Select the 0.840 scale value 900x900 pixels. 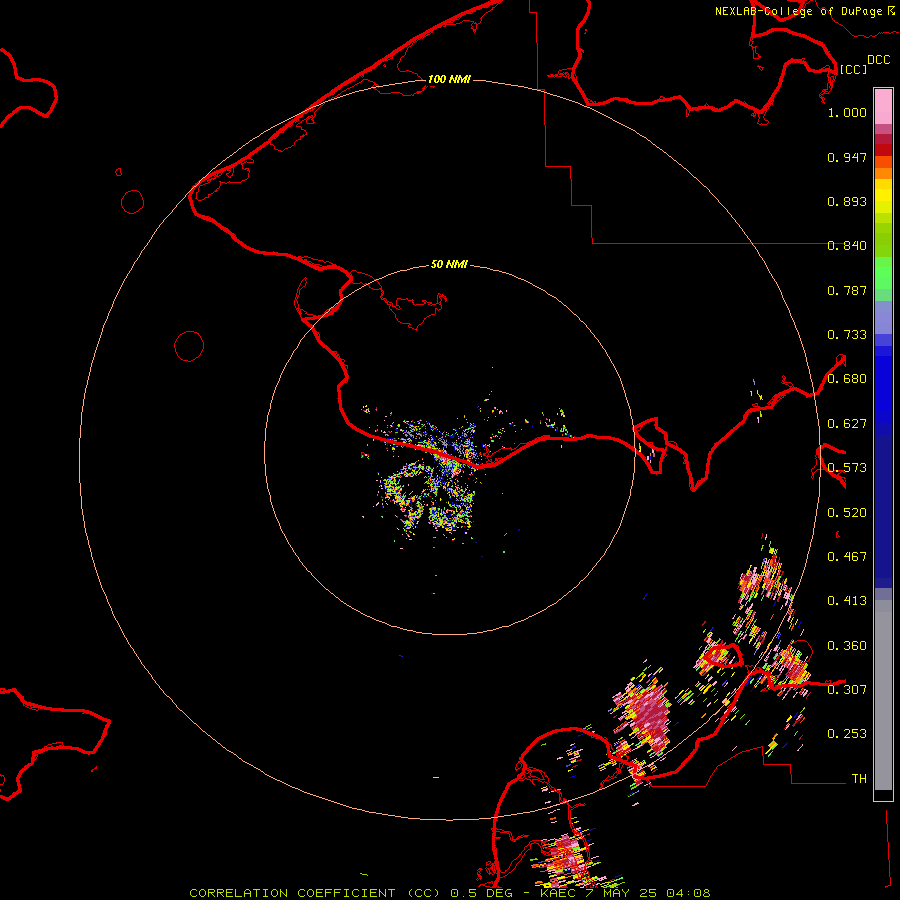coord(847,246)
